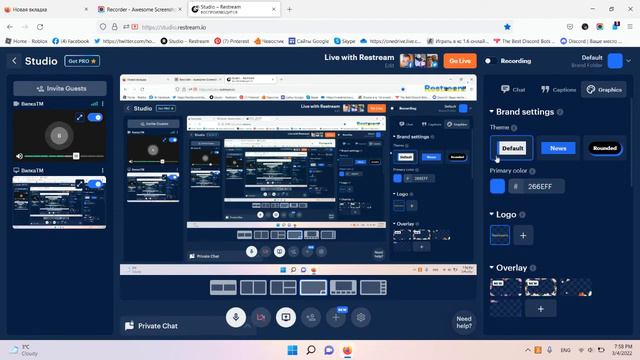Image resolution: width=640 pixels, height=360 pixels.
Task: Open the taskbar search icon
Action: click(311, 350)
